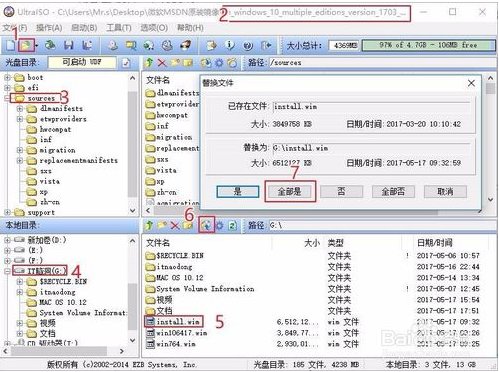Expand the support folder node

coord(7,212)
